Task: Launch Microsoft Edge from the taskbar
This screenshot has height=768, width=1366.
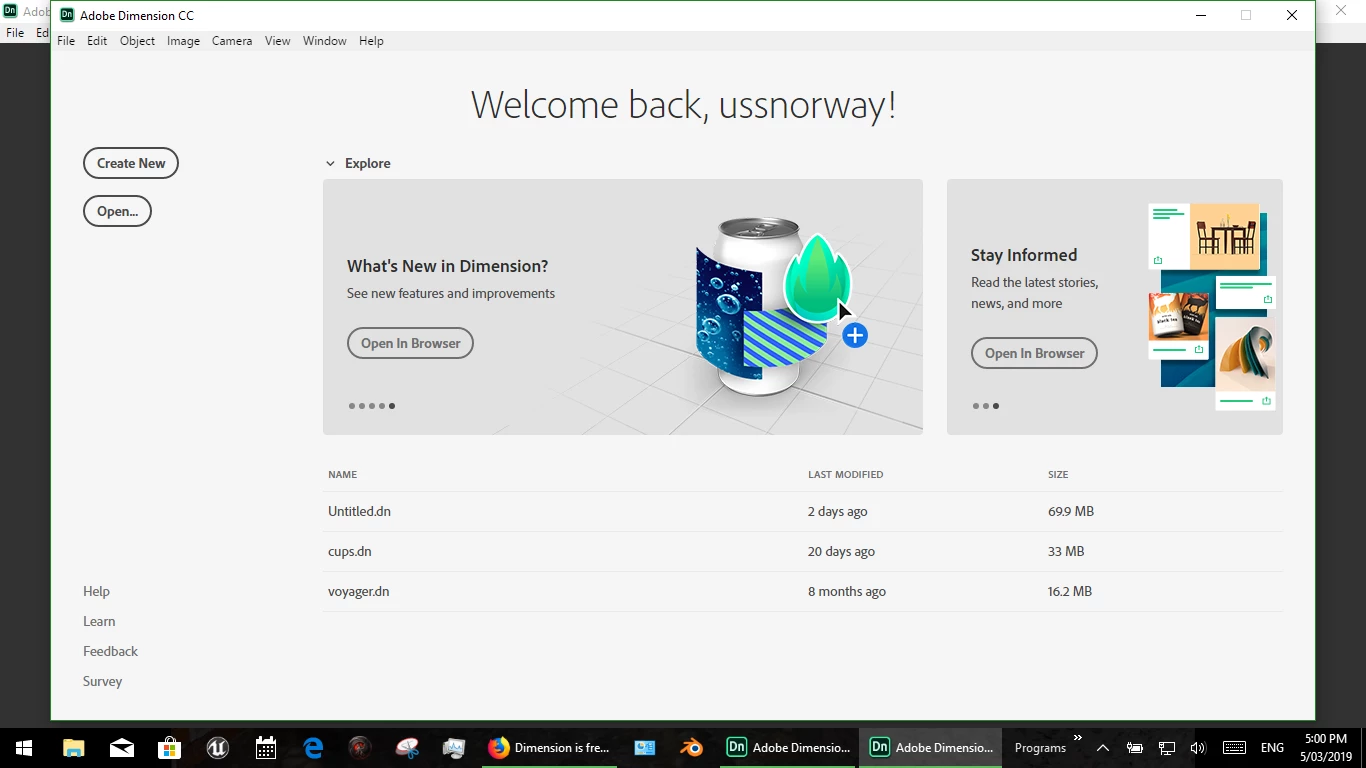Action: tap(313, 747)
